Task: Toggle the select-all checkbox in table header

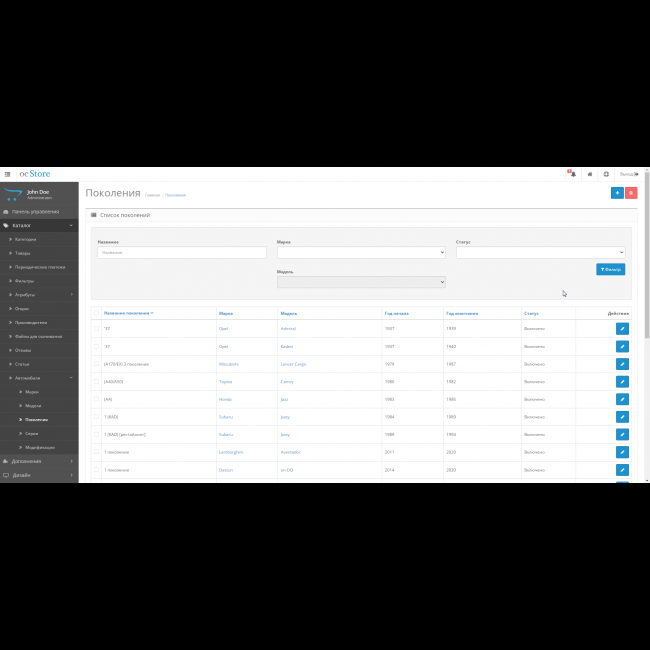Action: (96, 313)
